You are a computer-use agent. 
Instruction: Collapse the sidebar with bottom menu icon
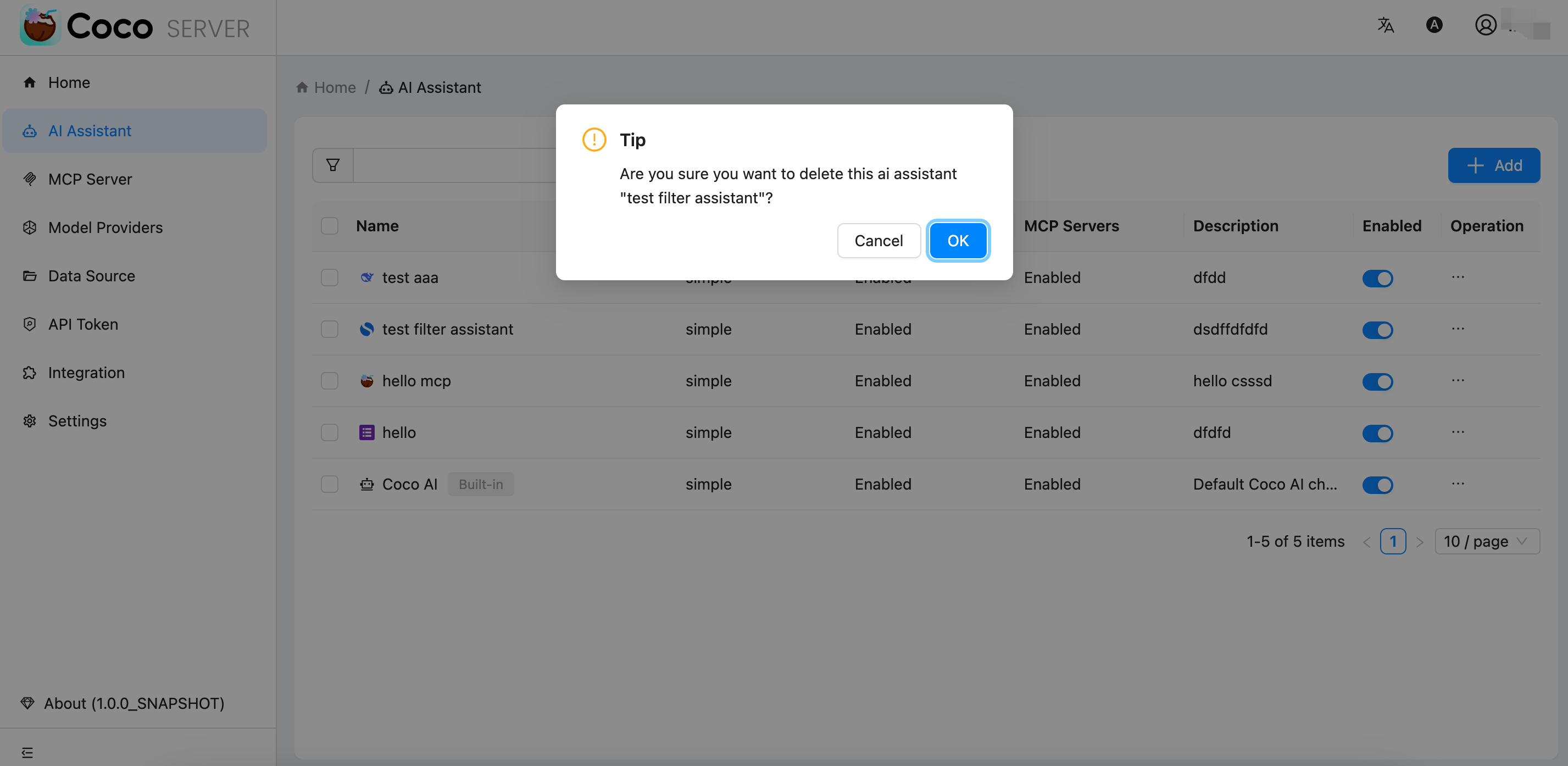coord(27,753)
